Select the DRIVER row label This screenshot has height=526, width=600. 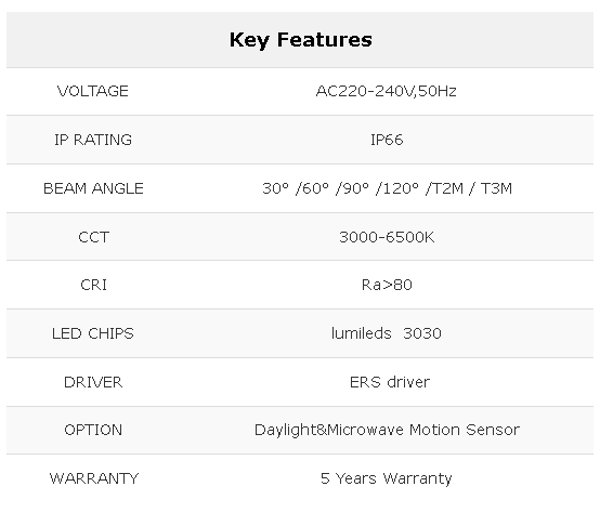93,382
